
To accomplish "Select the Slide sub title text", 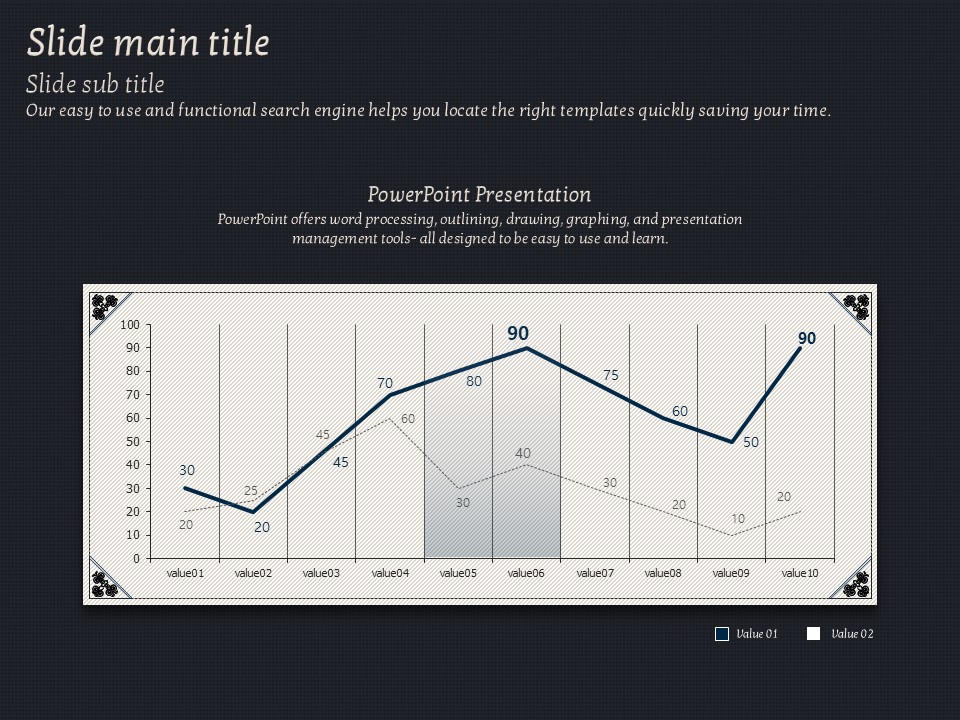I will [x=95, y=84].
